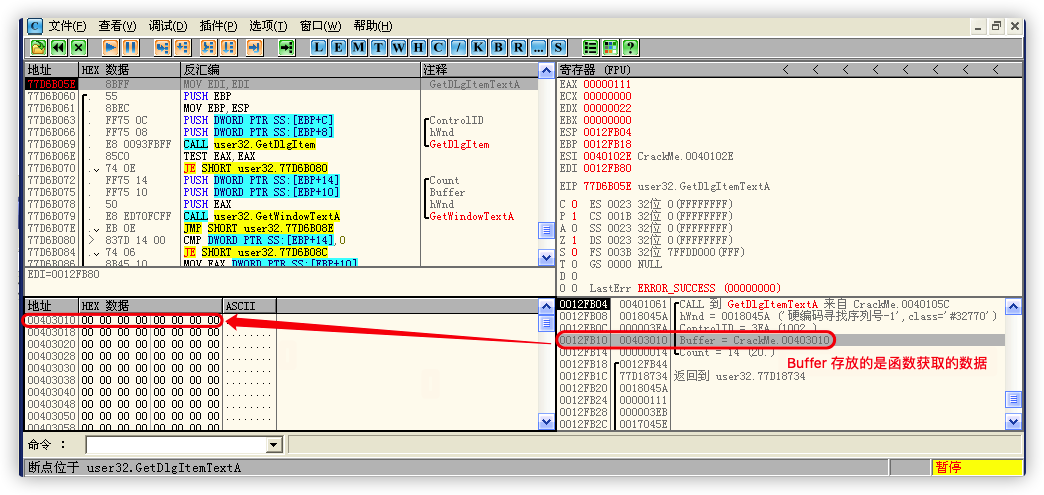Viewport: 1044px width, 495px height.
Task: Click inside the 命令 command input field
Action: click(175, 444)
